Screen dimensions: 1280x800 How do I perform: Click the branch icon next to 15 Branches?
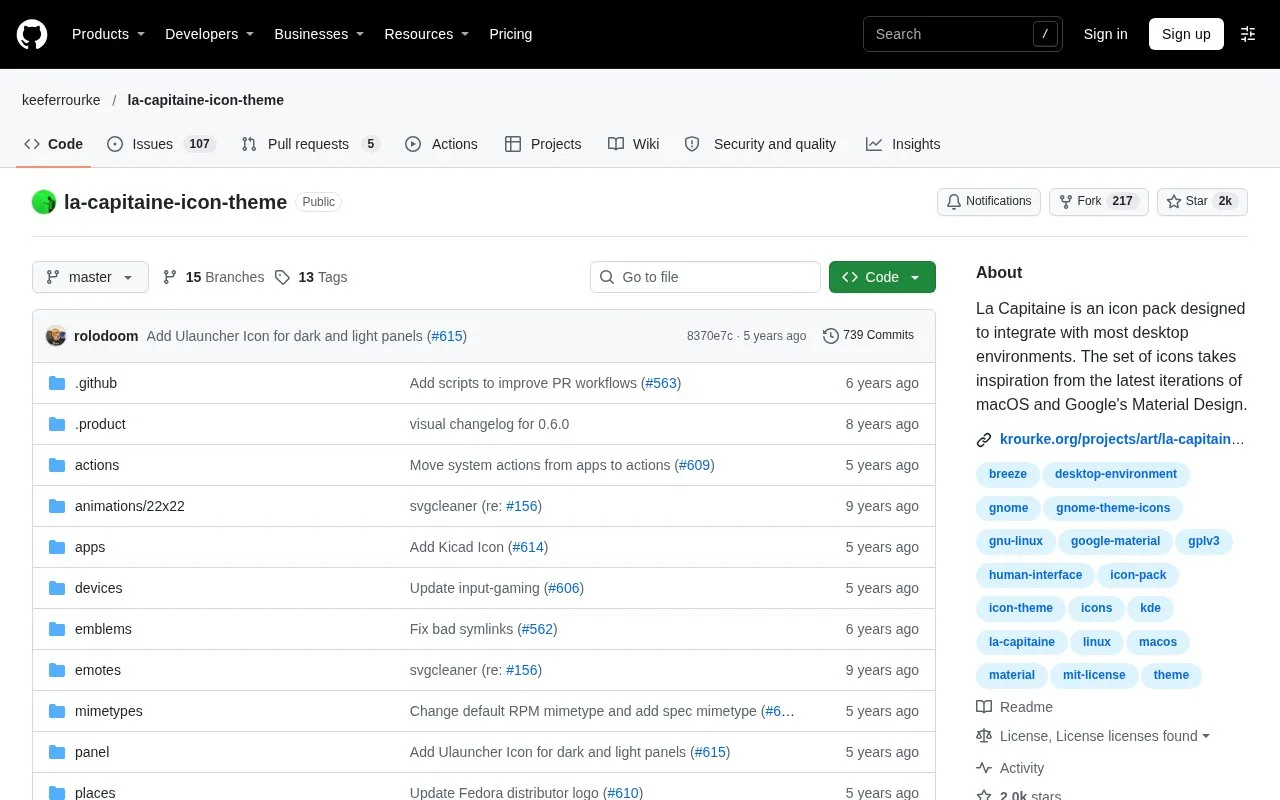tap(170, 277)
